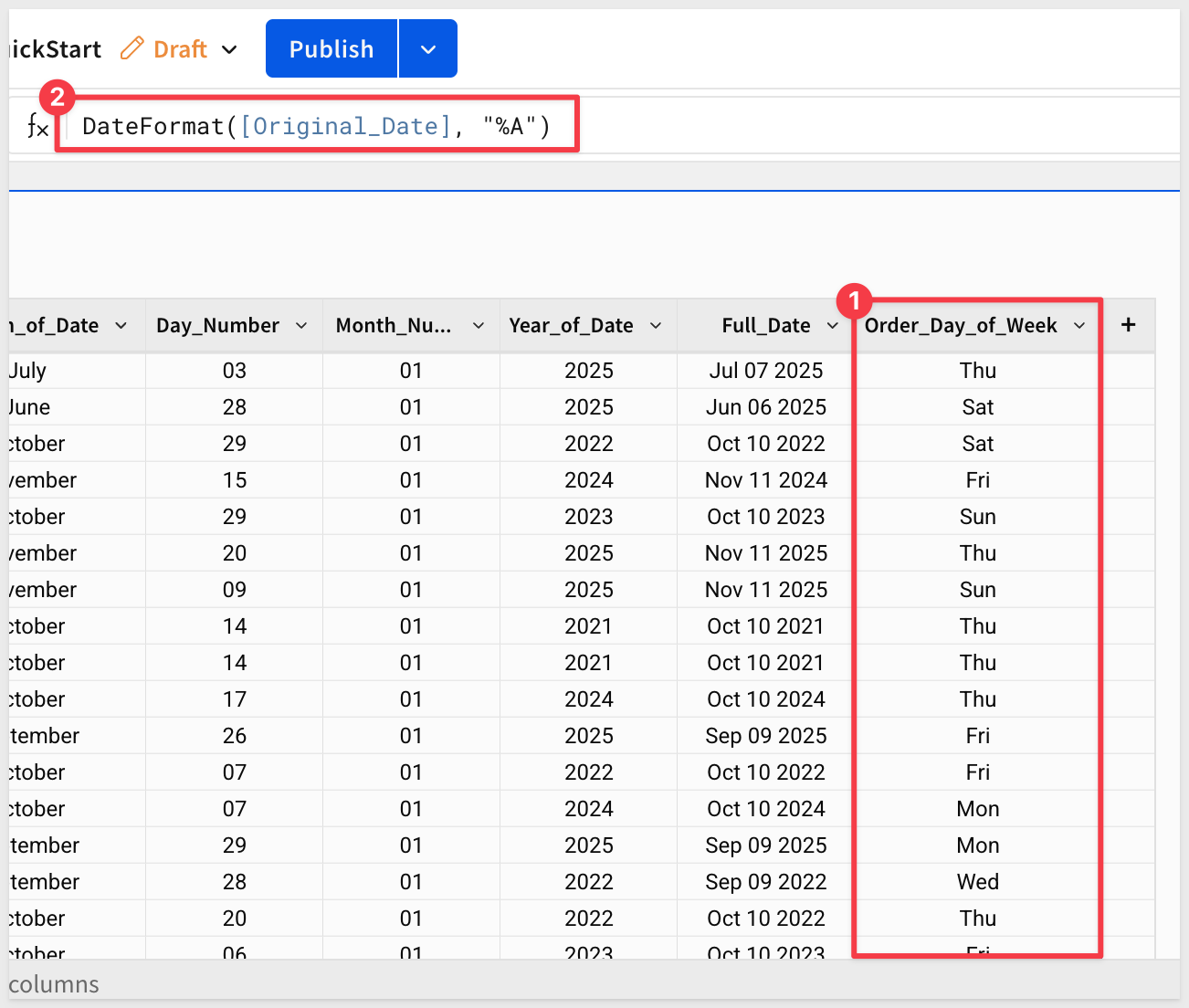The width and height of the screenshot is (1189, 1008).
Task: Select the Order_Day_of_Week column header
Action: [x=960, y=326]
